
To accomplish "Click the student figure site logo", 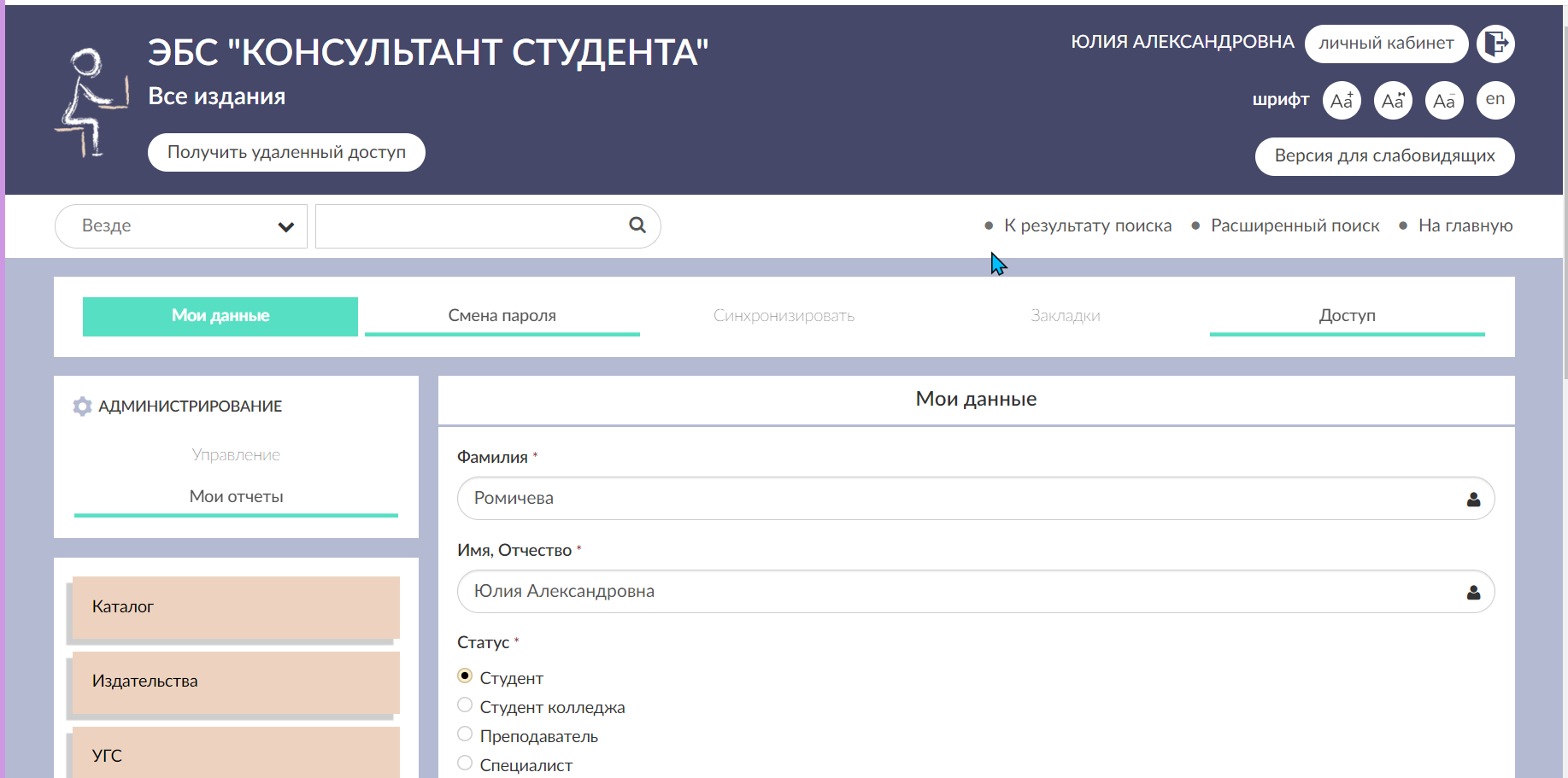I will pyautogui.click(x=91, y=102).
